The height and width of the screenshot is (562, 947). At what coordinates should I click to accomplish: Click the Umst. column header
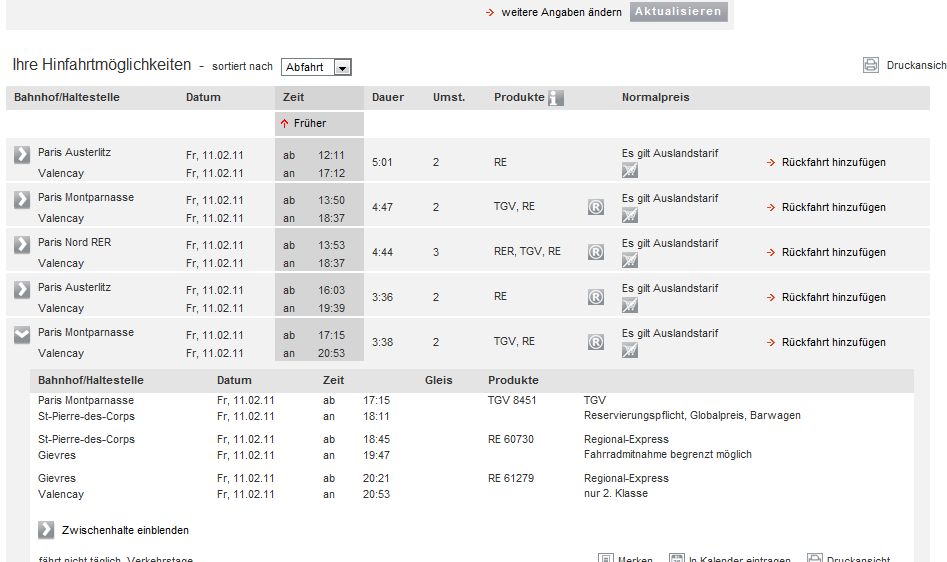pos(449,97)
